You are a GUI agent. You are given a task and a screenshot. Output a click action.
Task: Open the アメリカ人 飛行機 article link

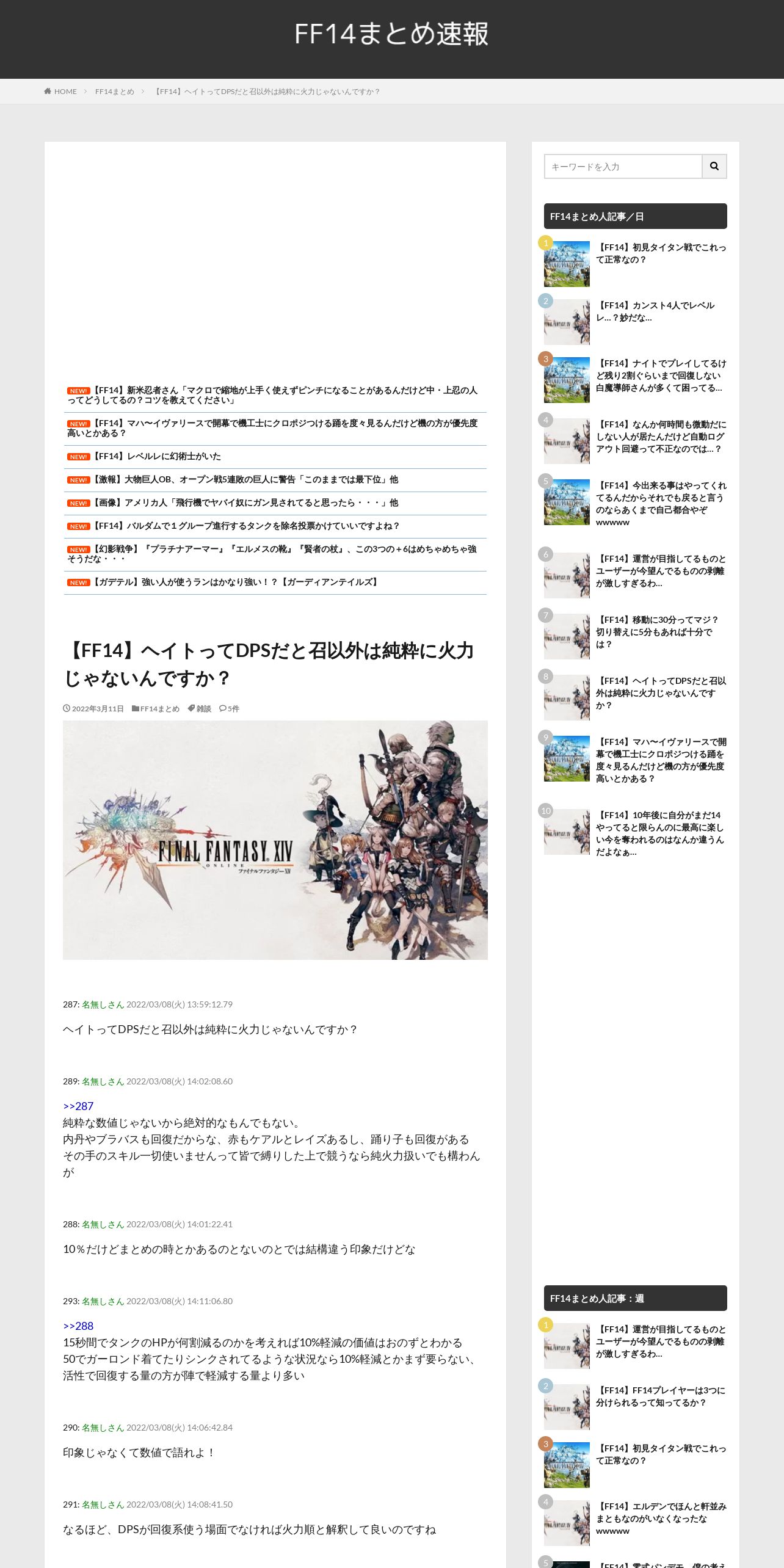point(244,503)
